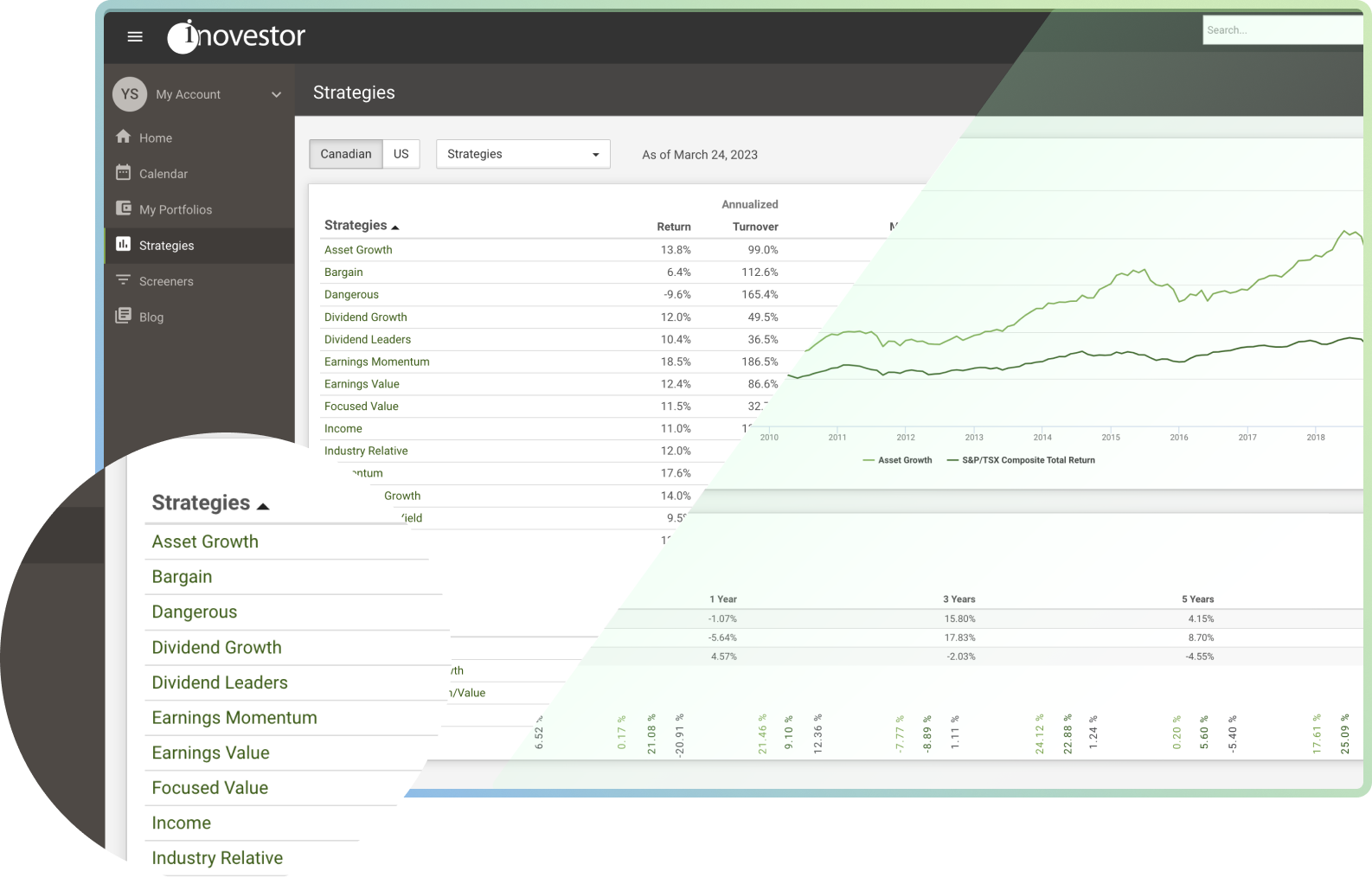Click the inovestor logo
1372x884 pixels.
236,35
